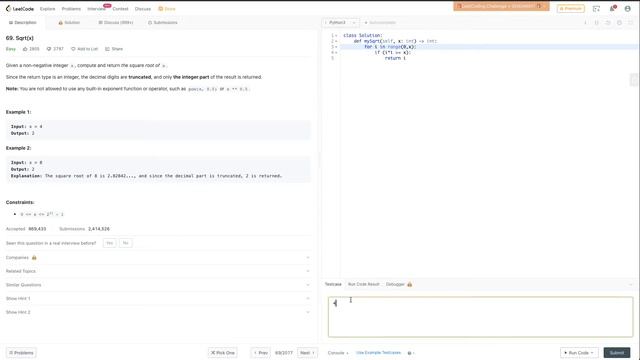Expand the Related Topics section
This screenshot has width=640, height=360.
tap(158, 271)
